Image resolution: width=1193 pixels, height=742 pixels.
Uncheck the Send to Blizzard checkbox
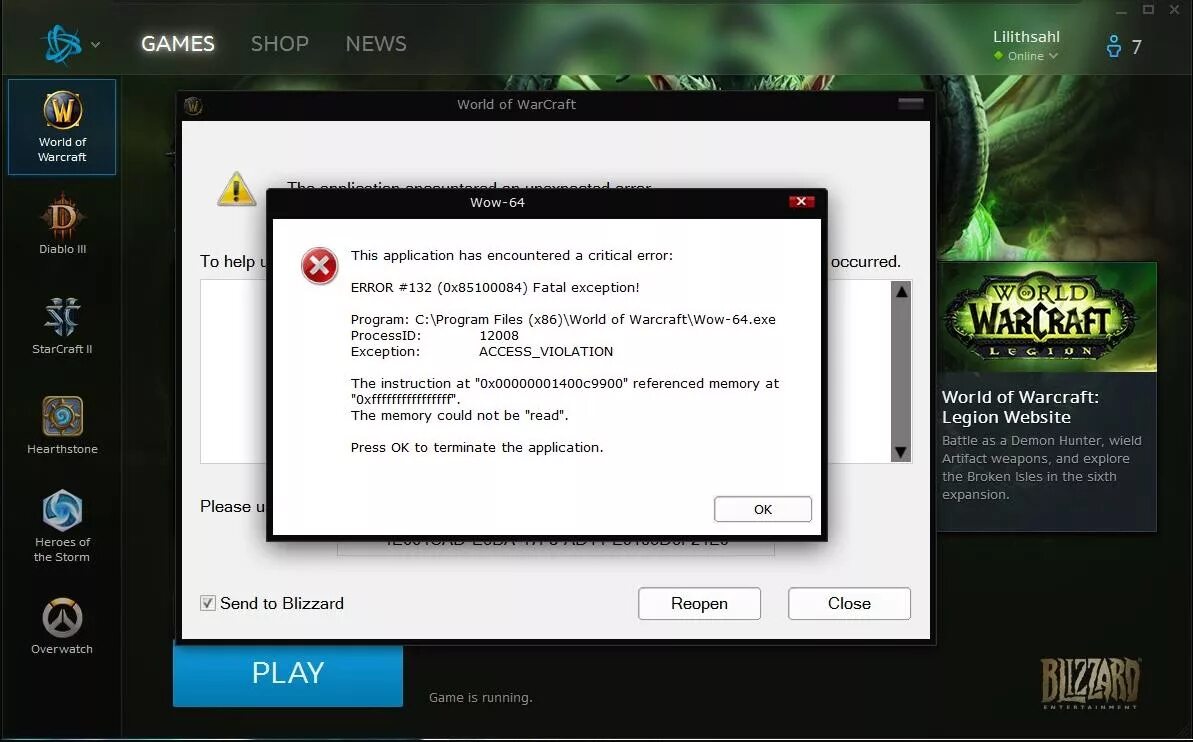pos(208,603)
